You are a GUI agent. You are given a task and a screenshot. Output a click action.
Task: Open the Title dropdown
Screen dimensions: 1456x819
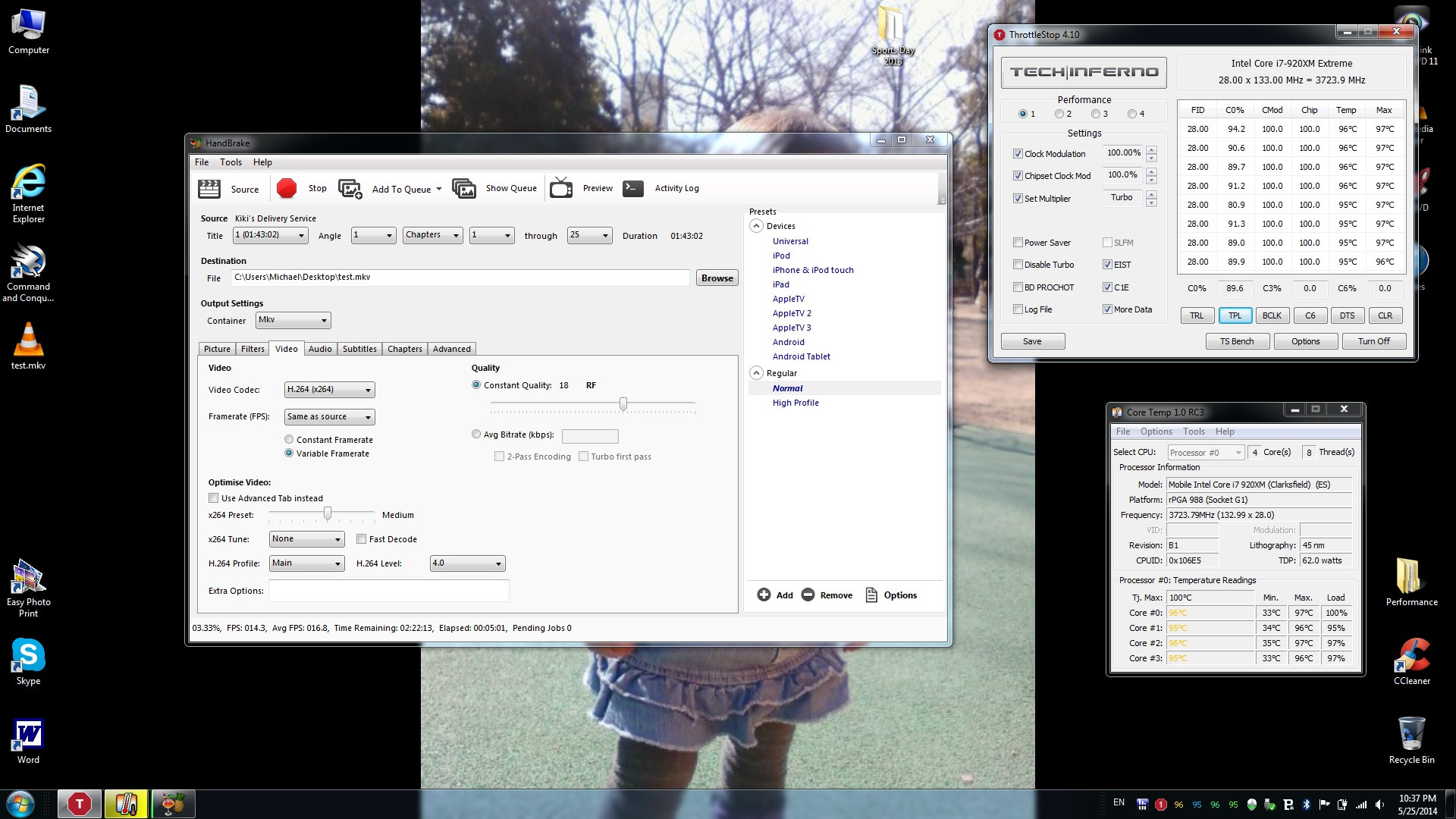270,235
